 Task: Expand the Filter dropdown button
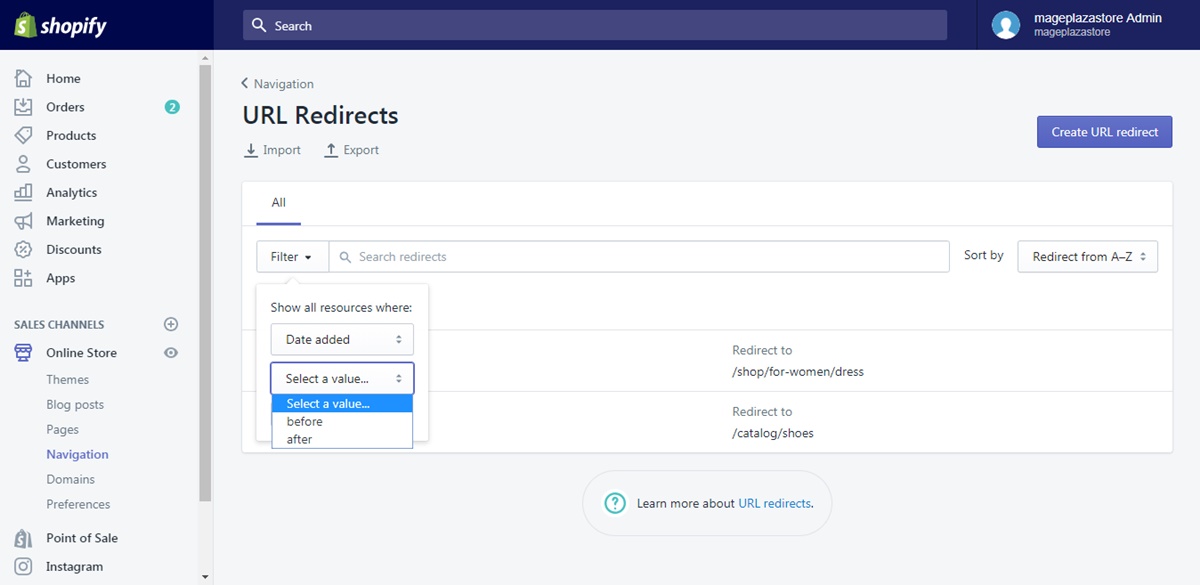pyautogui.click(x=292, y=257)
